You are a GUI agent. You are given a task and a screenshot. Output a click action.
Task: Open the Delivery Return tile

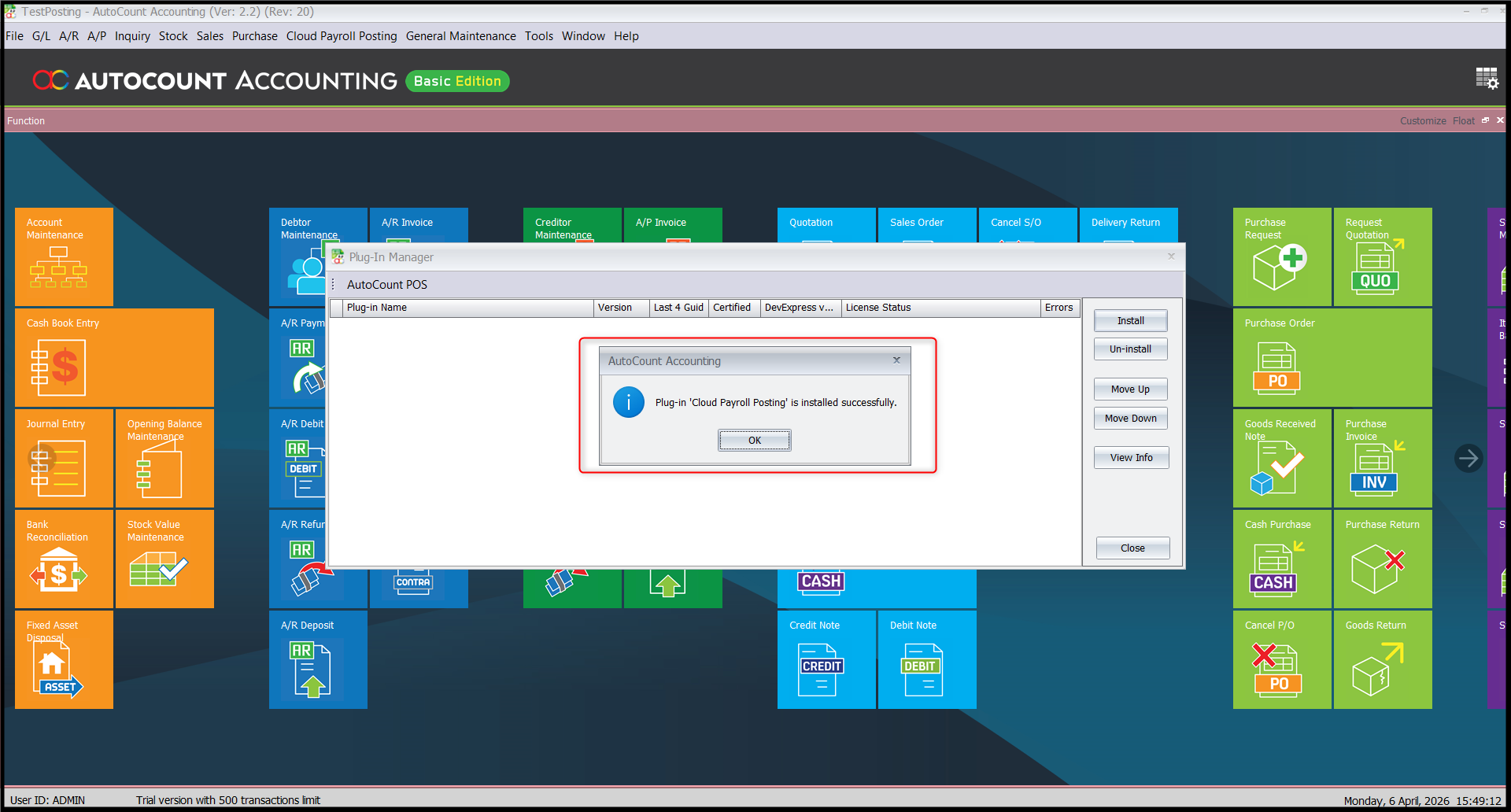1129,224
